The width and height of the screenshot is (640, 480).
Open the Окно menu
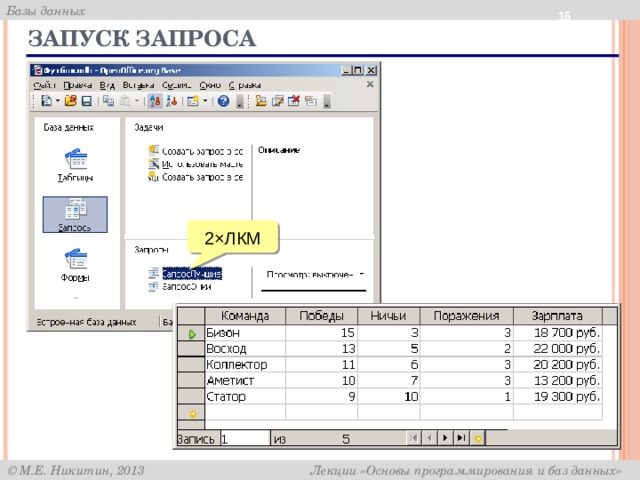pyautogui.click(x=210, y=85)
